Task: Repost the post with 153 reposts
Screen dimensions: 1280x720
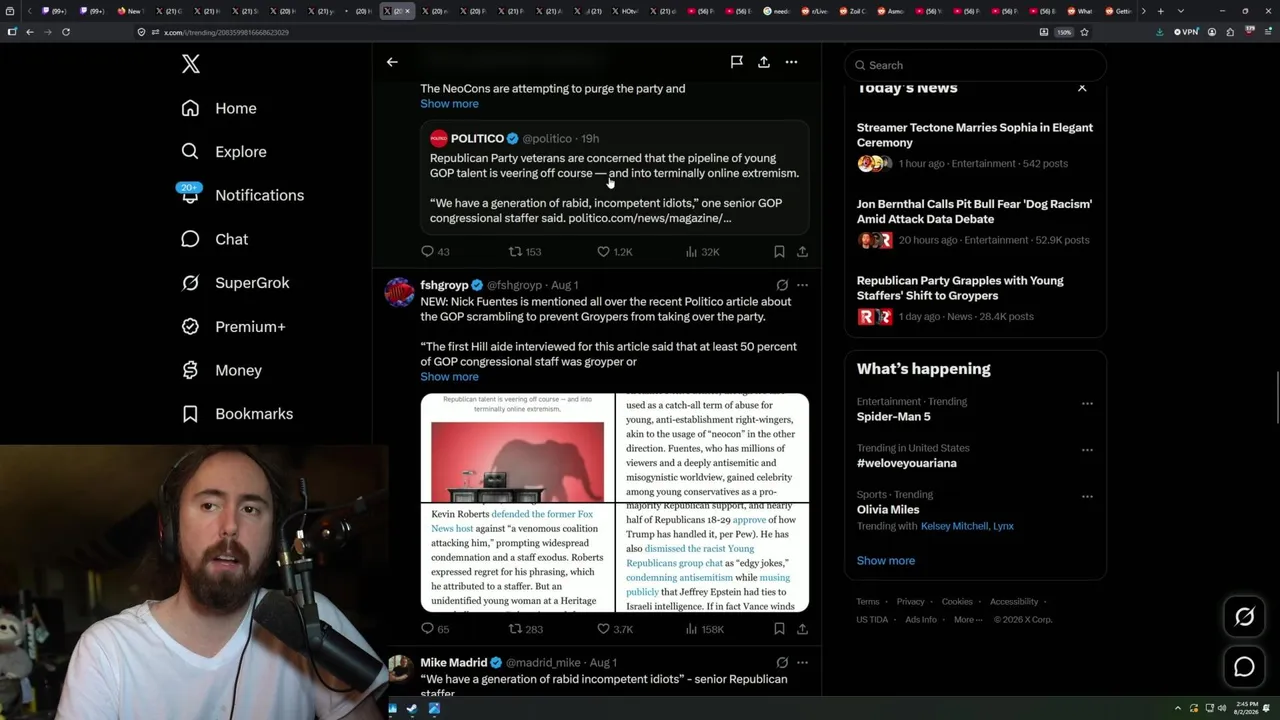Action: coord(525,252)
